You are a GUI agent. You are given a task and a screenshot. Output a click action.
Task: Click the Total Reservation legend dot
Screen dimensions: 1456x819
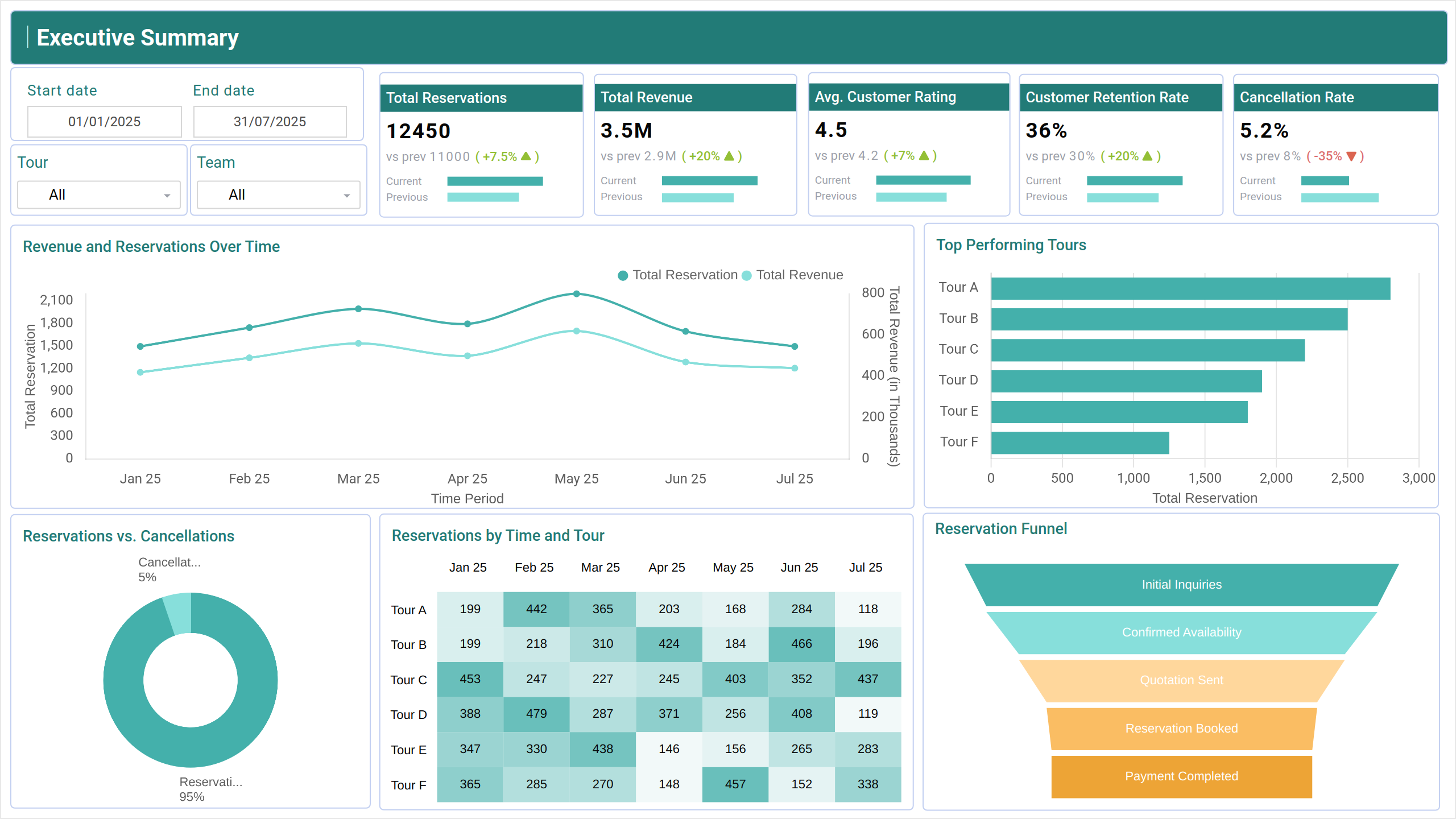pyautogui.click(x=623, y=275)
